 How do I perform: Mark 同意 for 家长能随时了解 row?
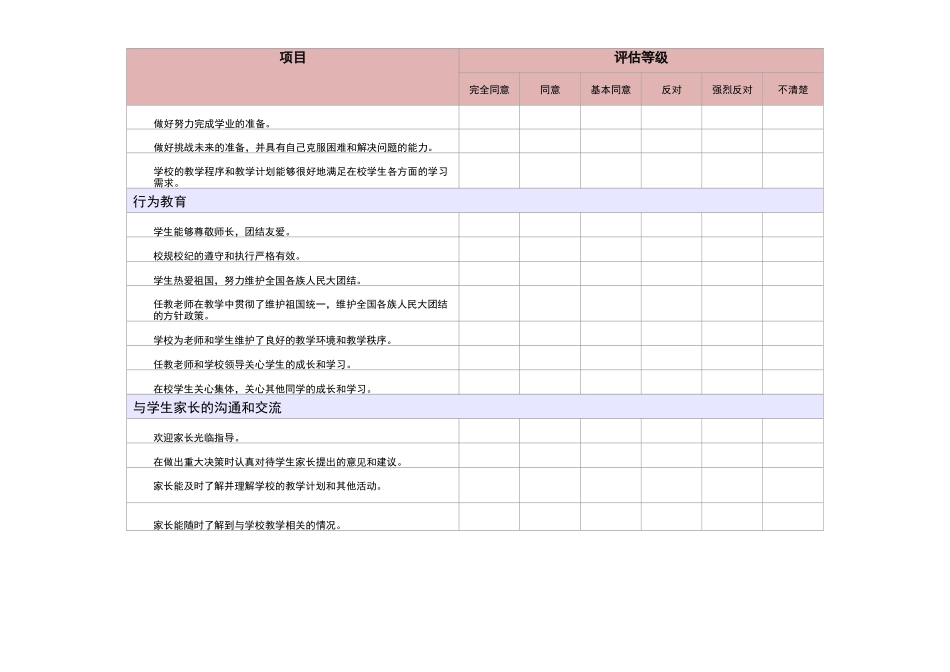point(550,517)
